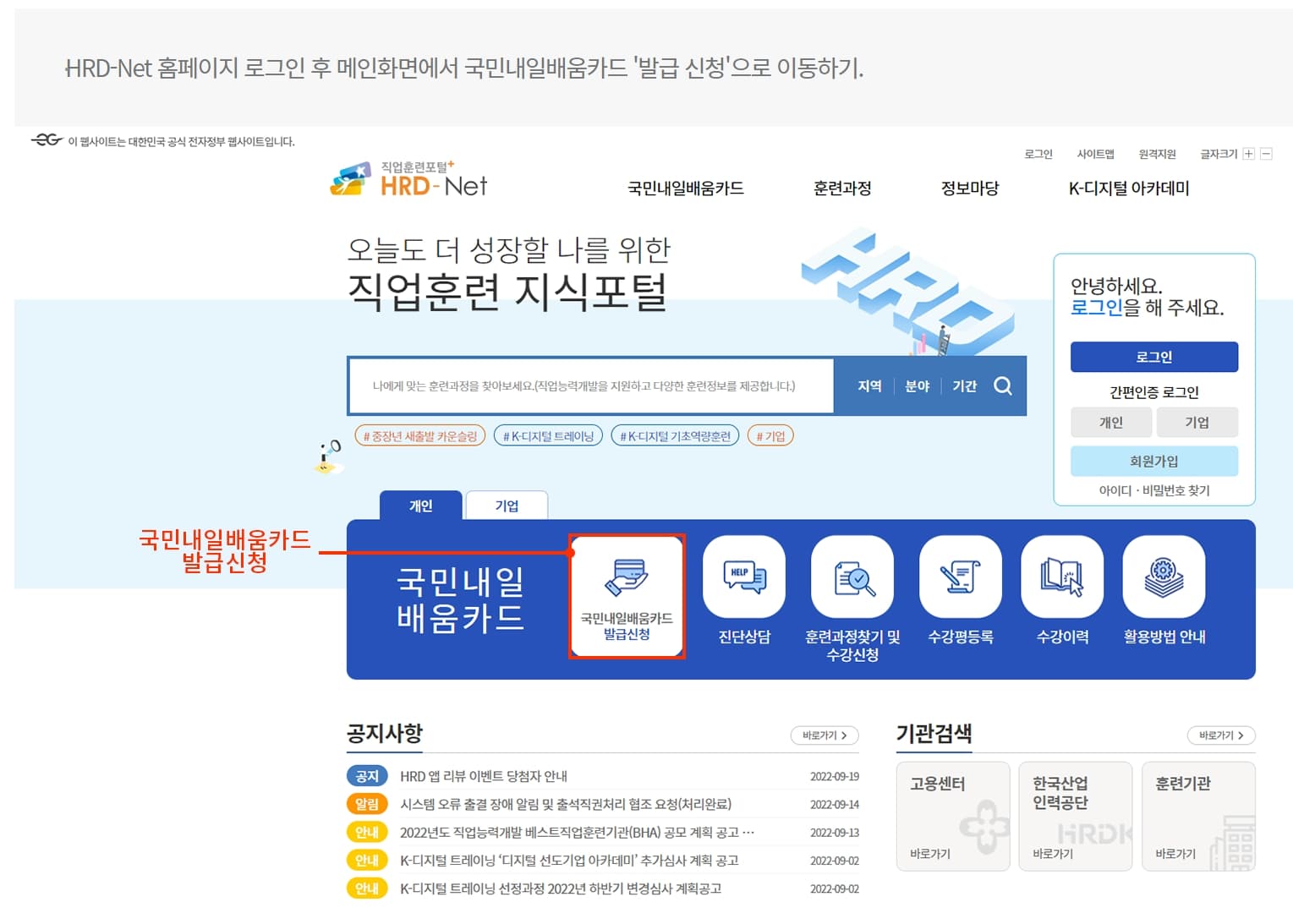Choose 기업 under 간편인증 로그인
The image size is (1293, 924).
click(x=1197, y=422)
